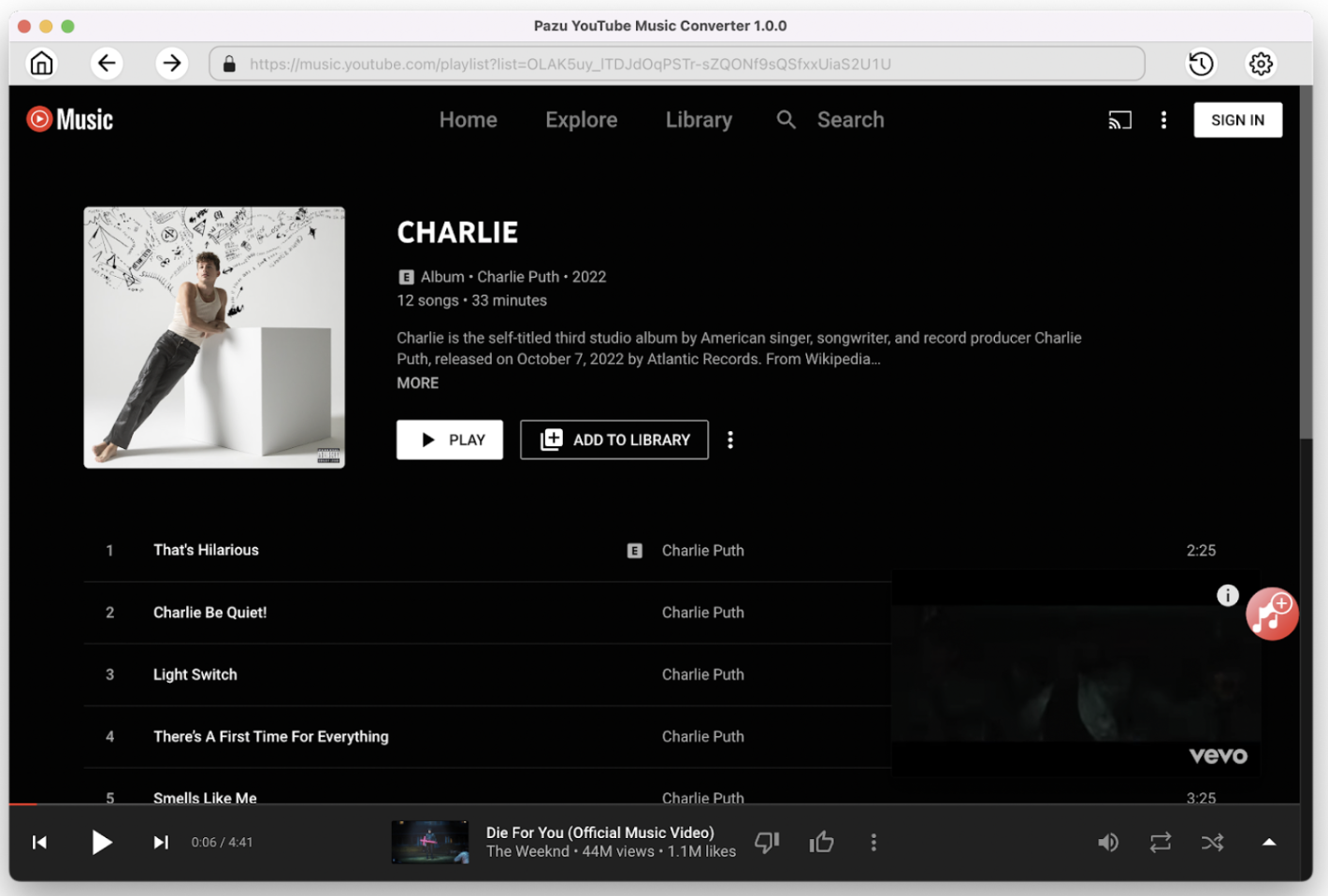Skip to the previous track
1328x896 pixels.
pos(39,843)
